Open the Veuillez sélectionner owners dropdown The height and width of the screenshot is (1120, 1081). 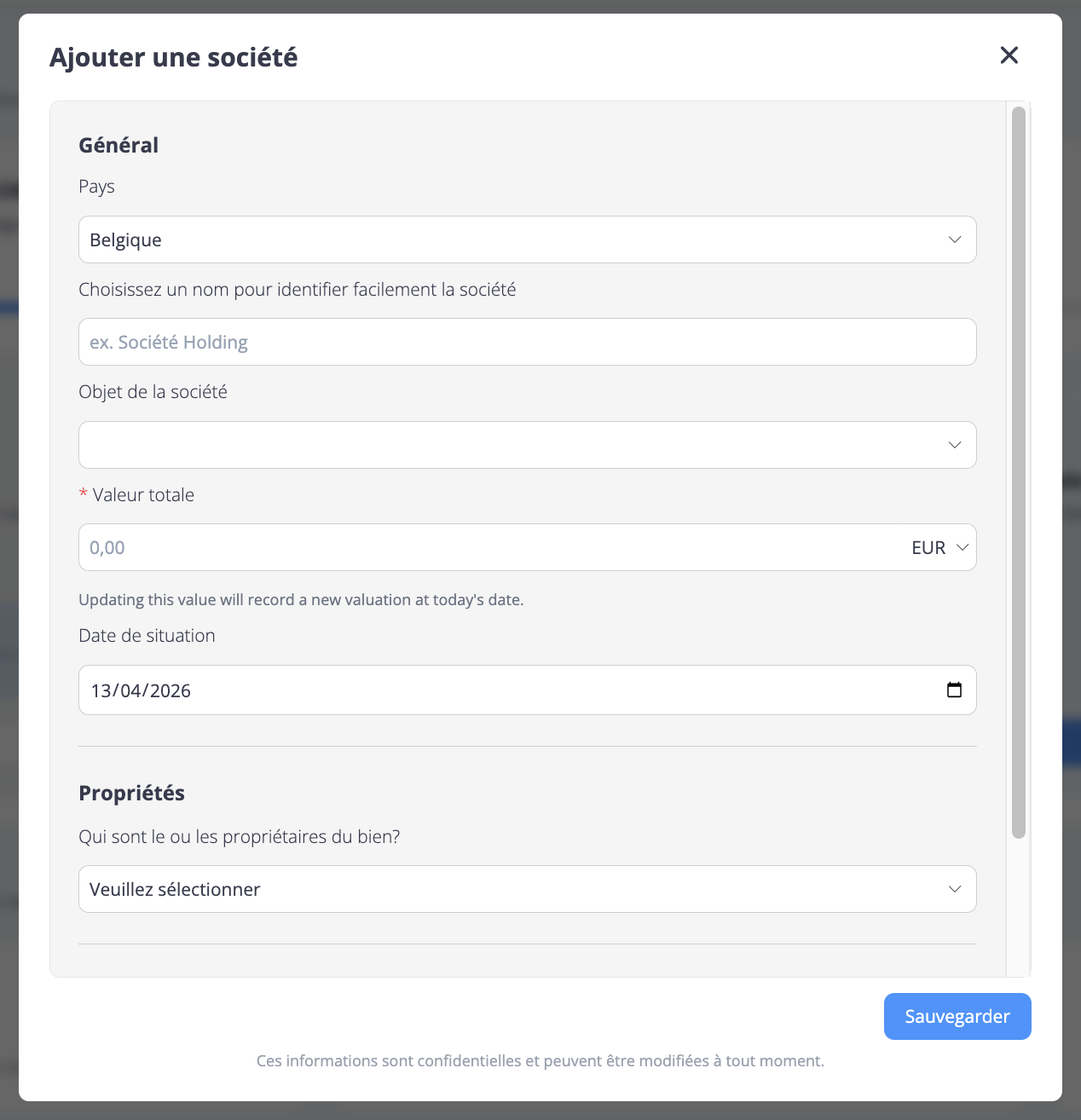pyautogui.click(x=512, y=889)
